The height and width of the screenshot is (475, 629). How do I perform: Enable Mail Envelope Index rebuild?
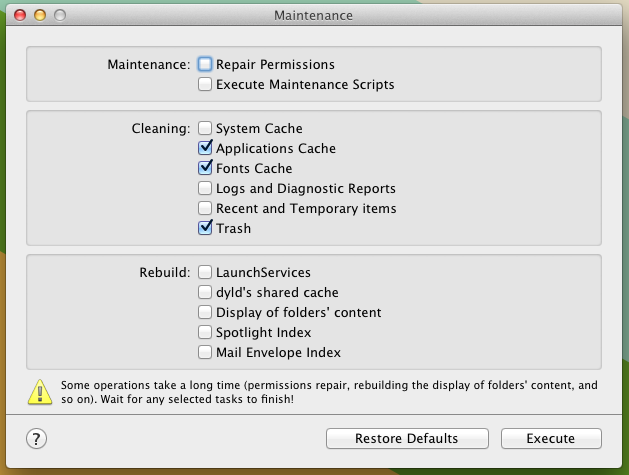pos(205,352)
